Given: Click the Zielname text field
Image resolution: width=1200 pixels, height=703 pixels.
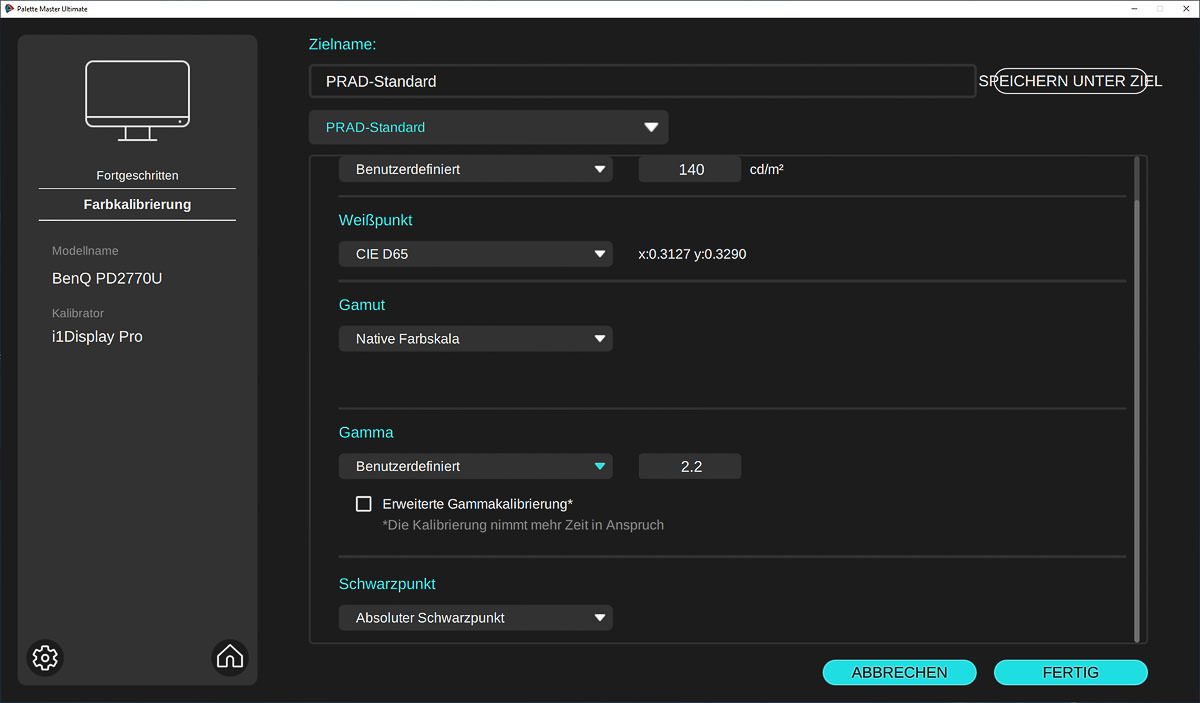Looking at the screenshot, I should point(642,81).
